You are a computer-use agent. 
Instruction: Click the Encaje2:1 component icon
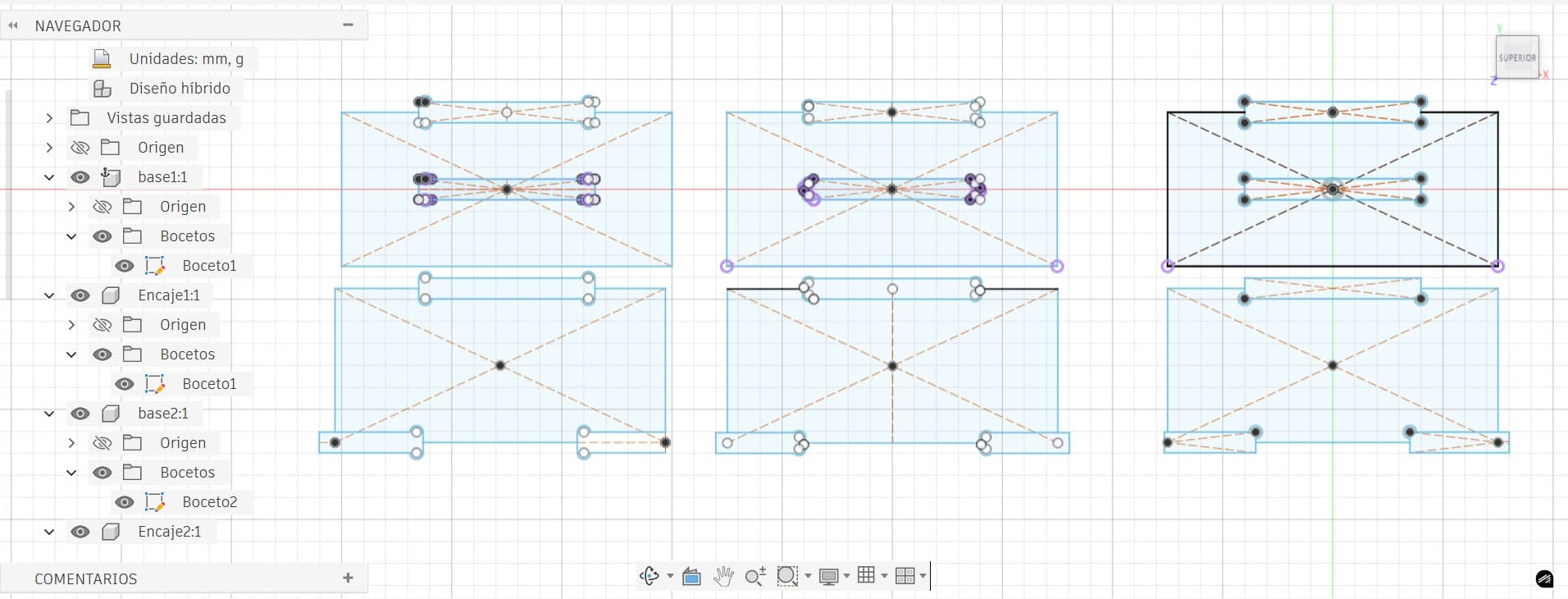[x=111, y=532]
